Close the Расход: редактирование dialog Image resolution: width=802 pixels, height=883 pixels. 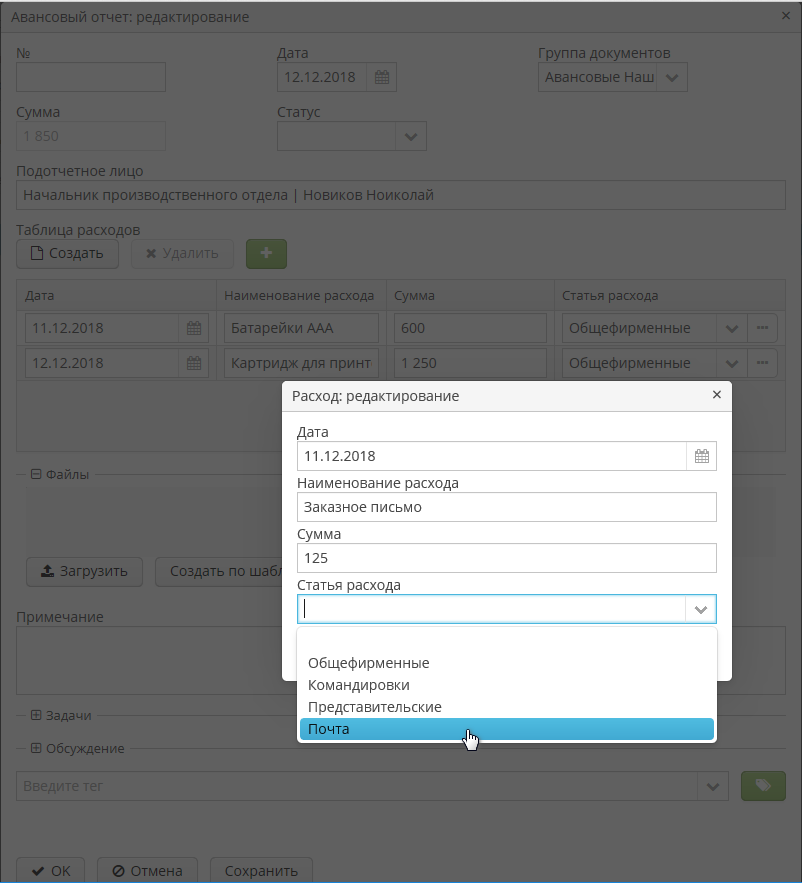(x=716, y=395)
